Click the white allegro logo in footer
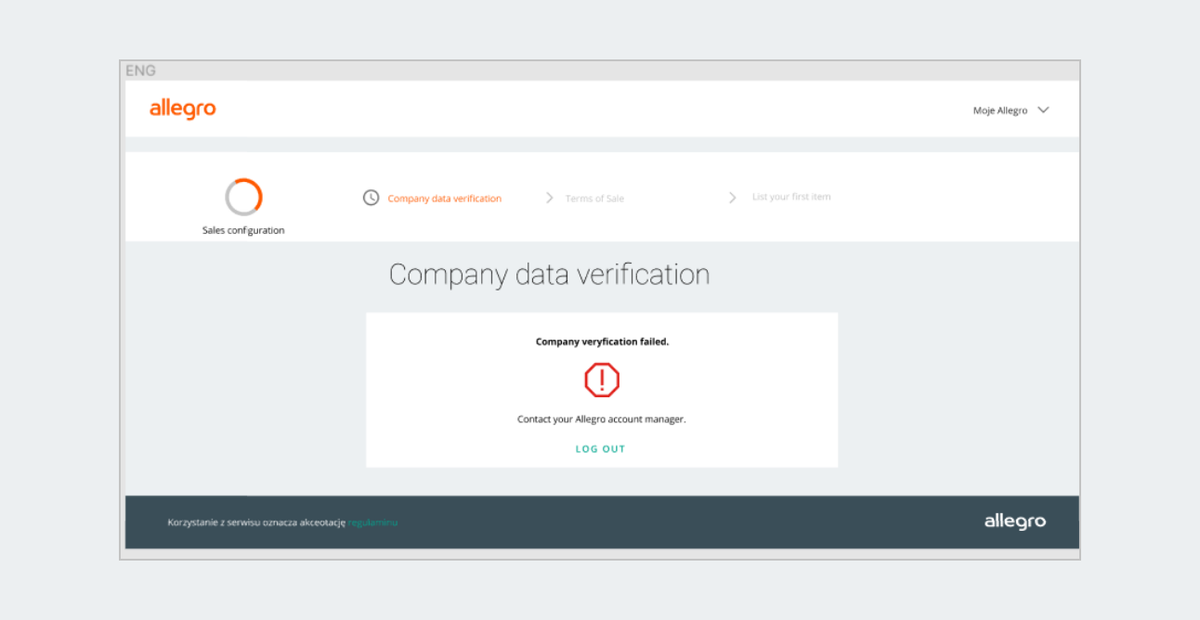The height and width of the screenshot is (620, 1200). click(1015, 522)
